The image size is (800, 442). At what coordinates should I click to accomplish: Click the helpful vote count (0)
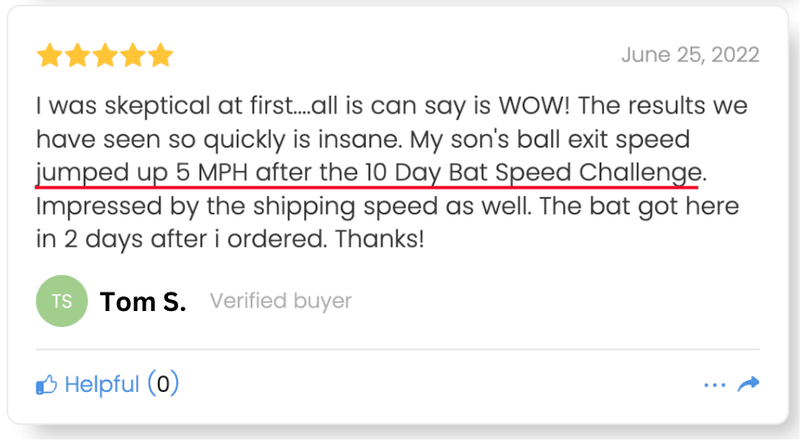click(x=163, y=384)
